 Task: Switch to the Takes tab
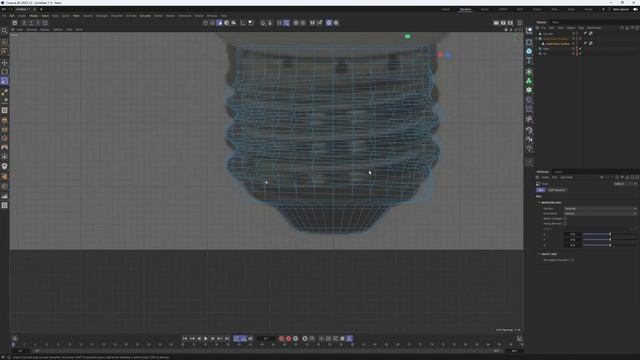point(555,22)
